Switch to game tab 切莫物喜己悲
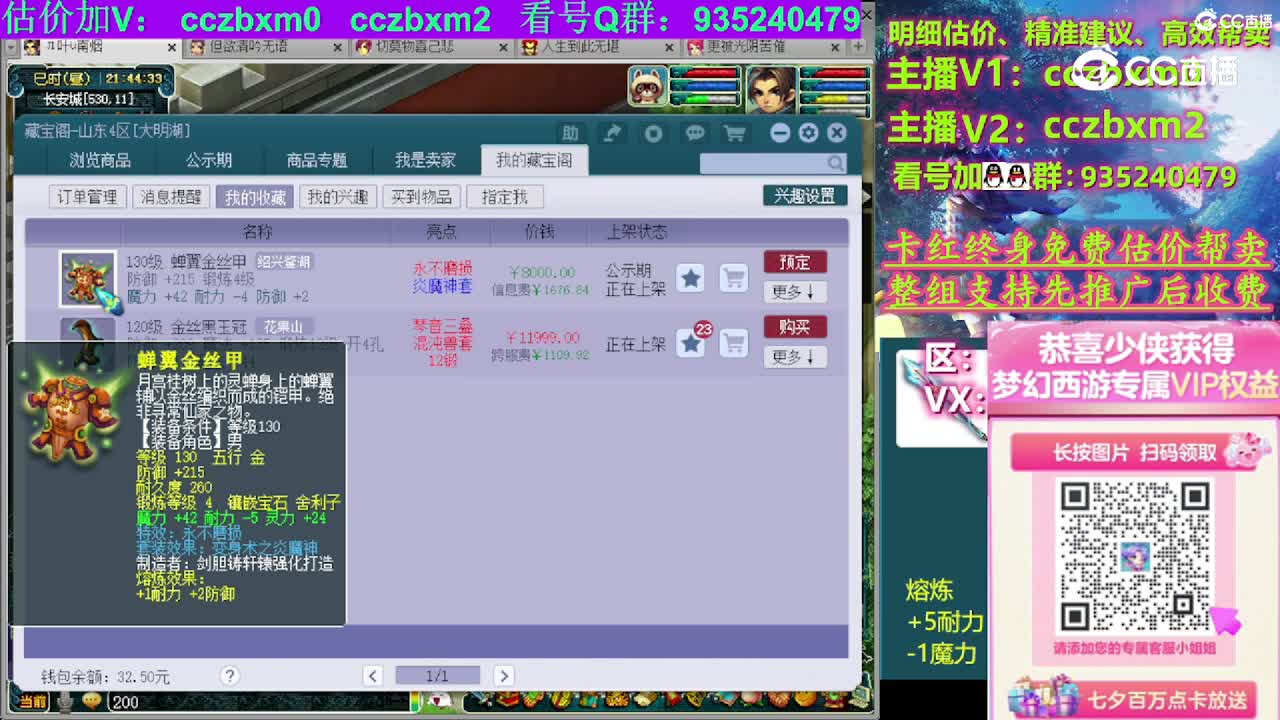 [x=428, y=46]
